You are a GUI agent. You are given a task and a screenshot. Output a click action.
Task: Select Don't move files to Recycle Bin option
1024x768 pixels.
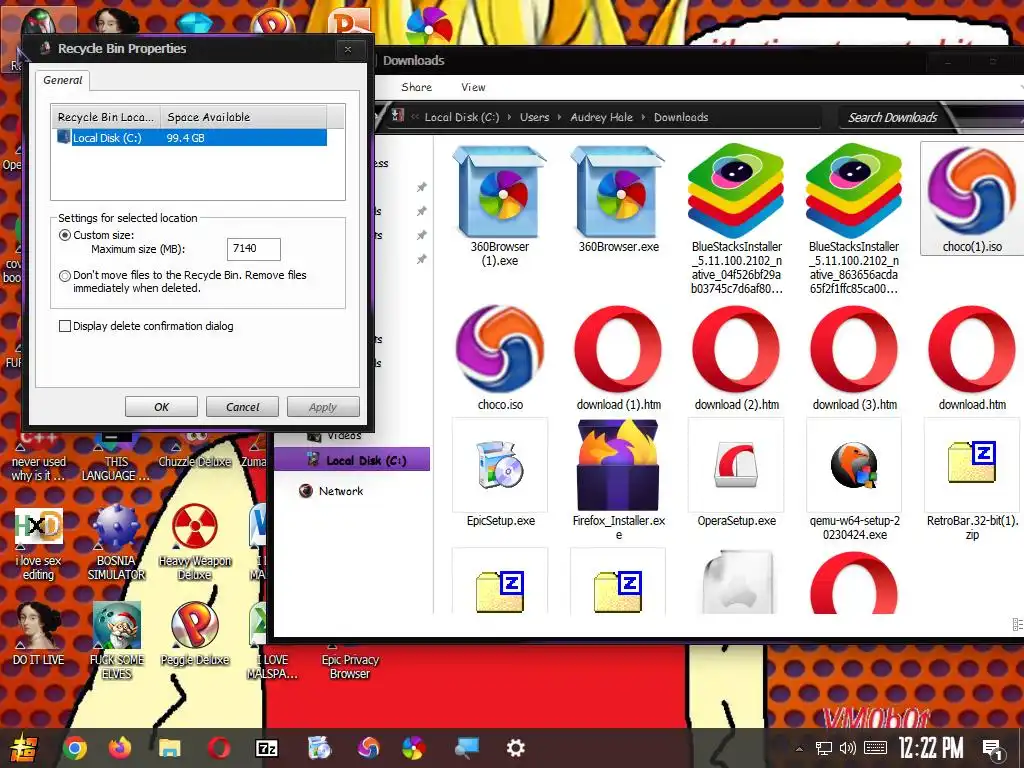point(65,276)
